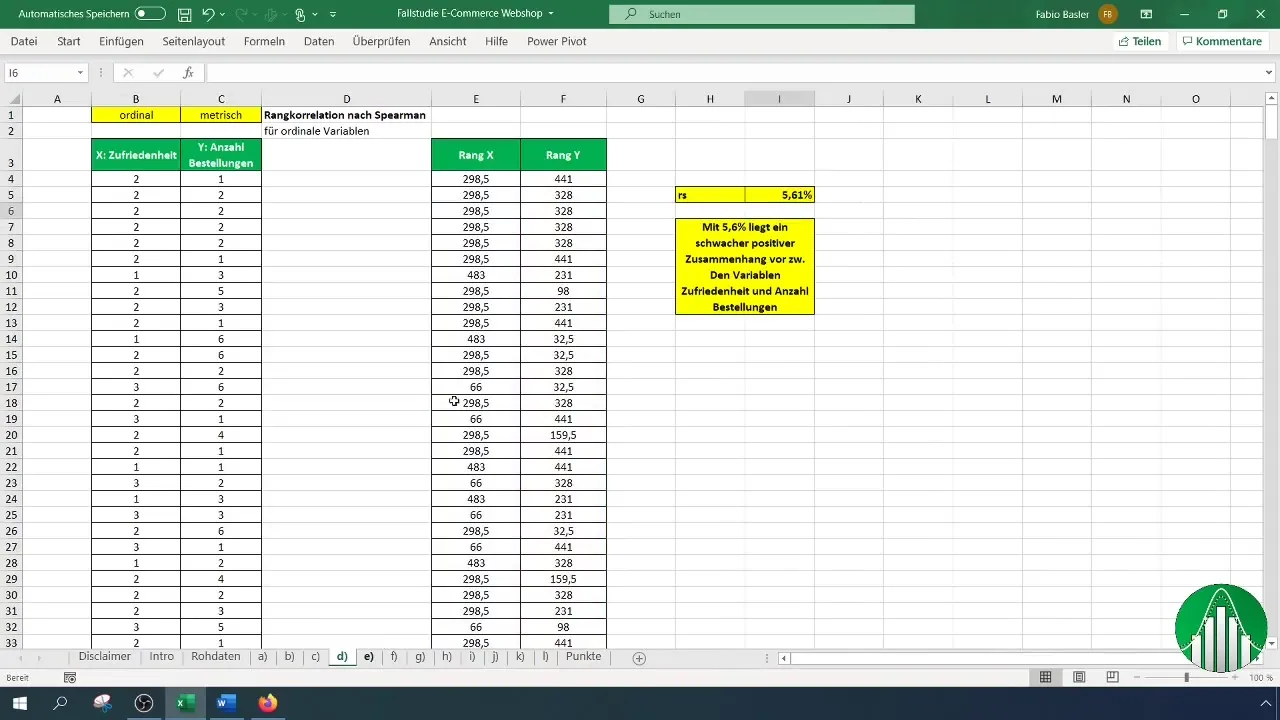The image size is (1280, 720).
Task: Switch to the Intro sheet tab
Action: coord(161,657)
